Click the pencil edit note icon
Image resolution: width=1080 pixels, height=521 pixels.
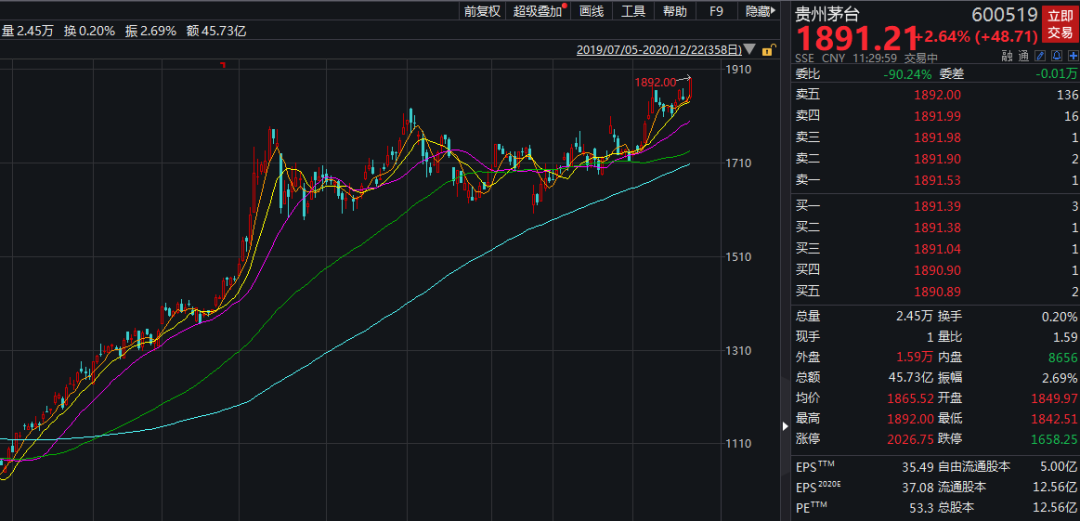pyautogui.click(x=1040, y=57)
